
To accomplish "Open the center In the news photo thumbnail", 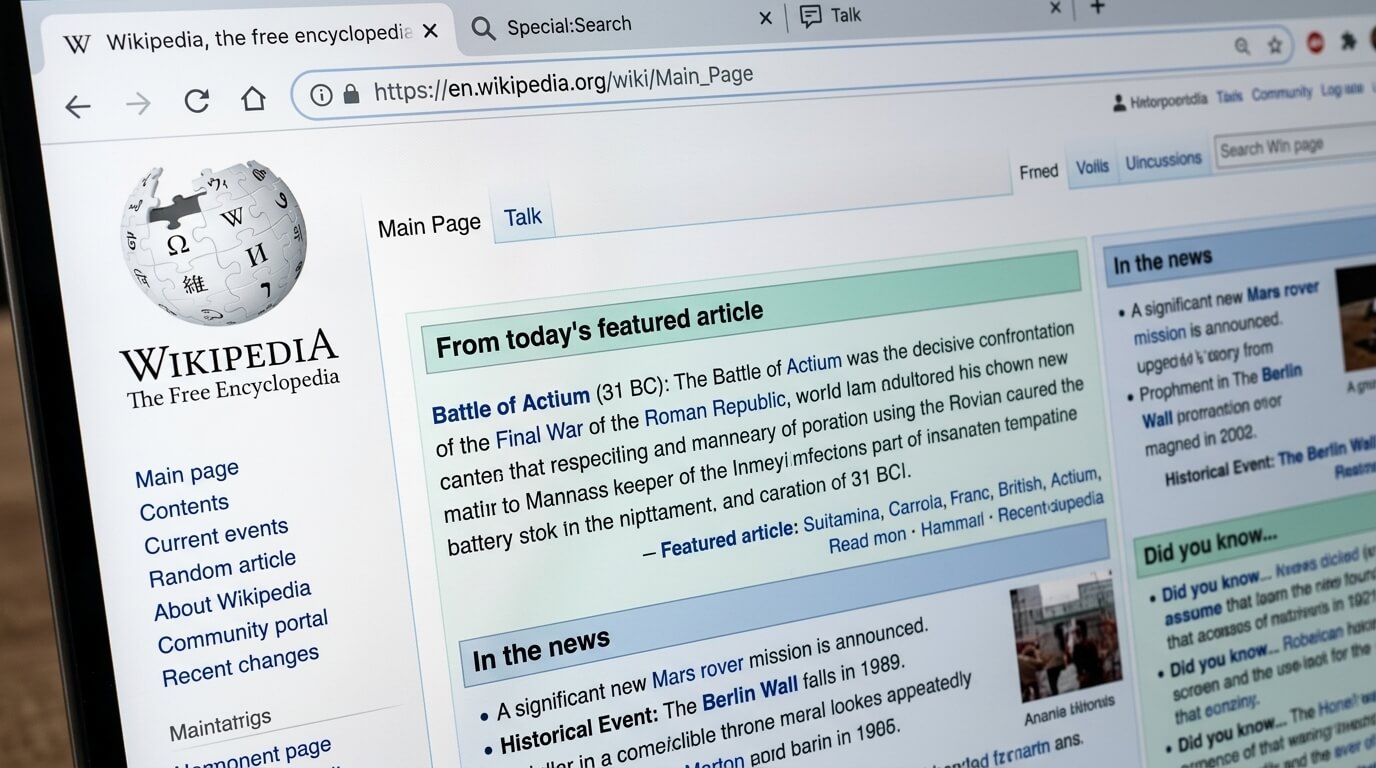I will pyautogui.click(x=1065, y=639).
